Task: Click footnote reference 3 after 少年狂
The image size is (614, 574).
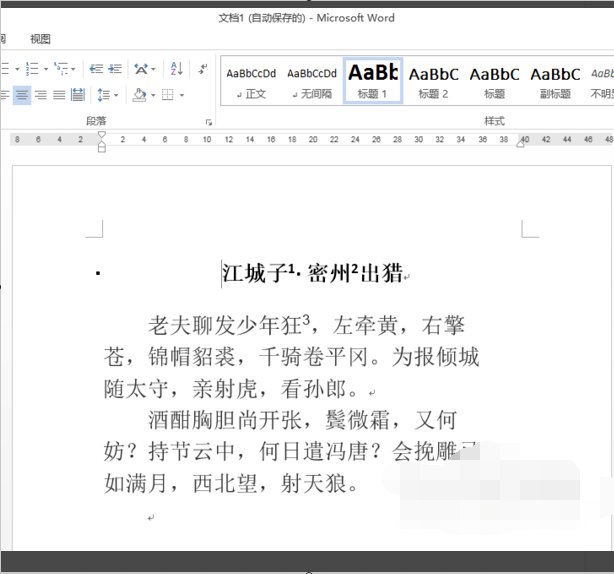Action: 306,320
